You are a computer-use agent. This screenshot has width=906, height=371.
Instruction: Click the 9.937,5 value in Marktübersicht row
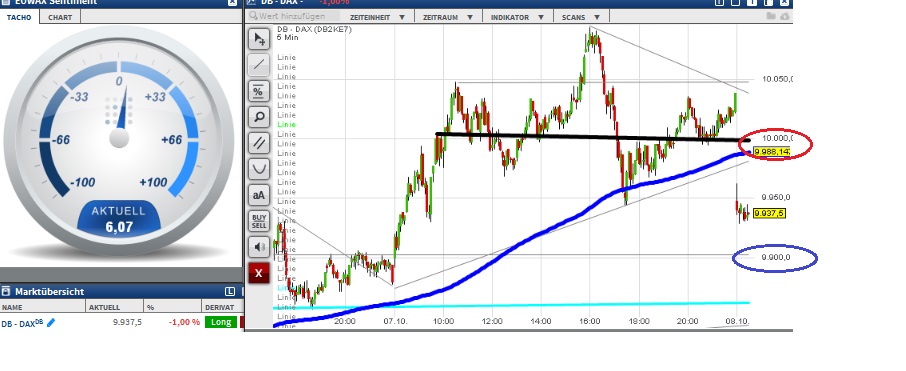point(127,322)
